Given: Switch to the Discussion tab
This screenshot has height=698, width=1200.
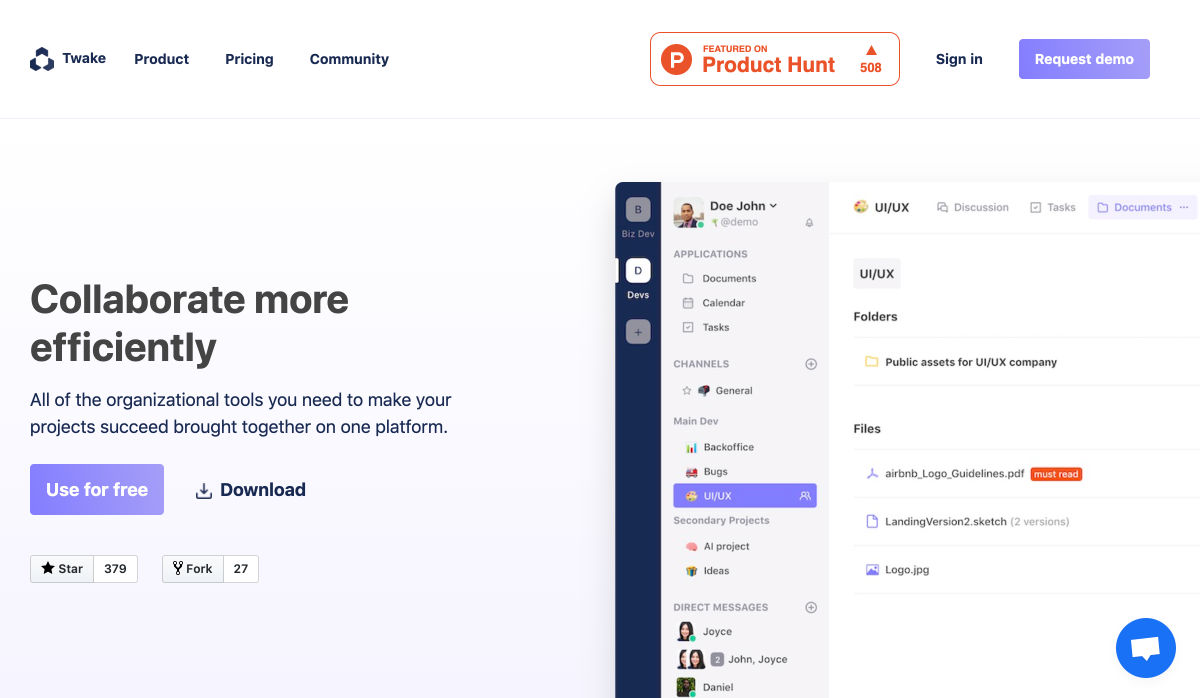Looking at the screenshot, I should click(972, 207).
